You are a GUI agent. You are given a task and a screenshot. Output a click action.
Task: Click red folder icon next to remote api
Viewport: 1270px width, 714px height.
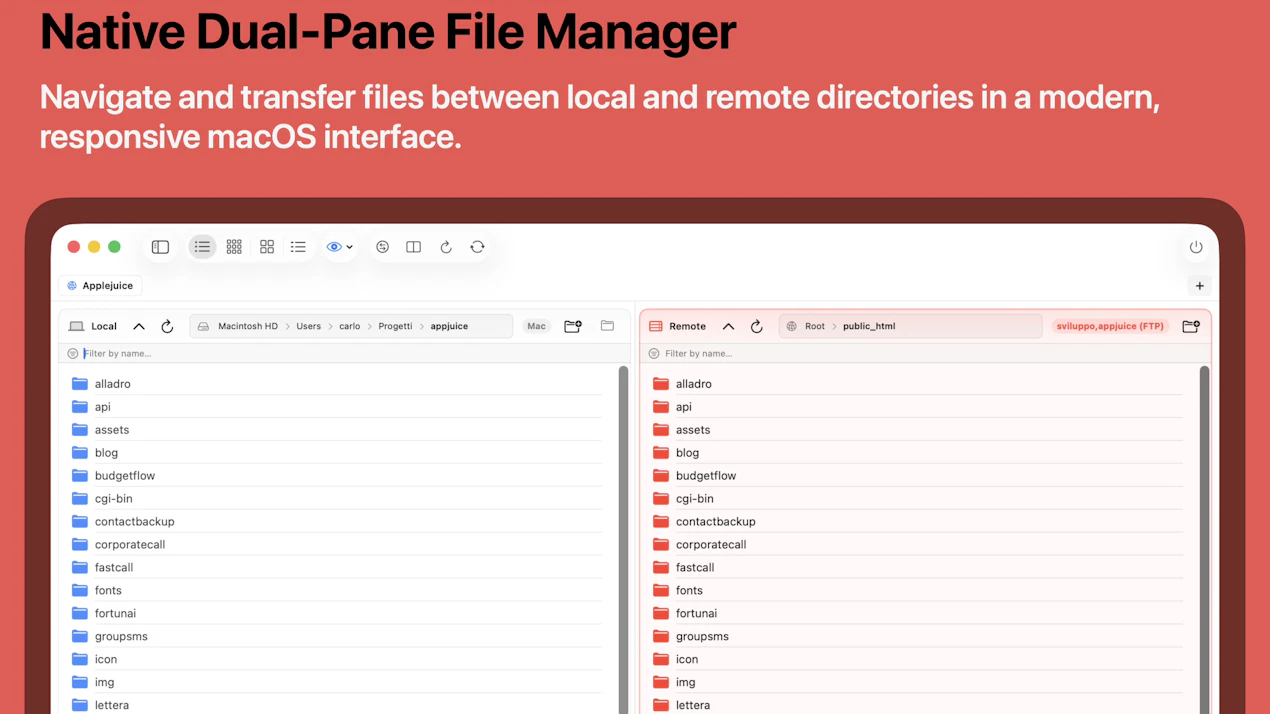click(x=661, y=407)
